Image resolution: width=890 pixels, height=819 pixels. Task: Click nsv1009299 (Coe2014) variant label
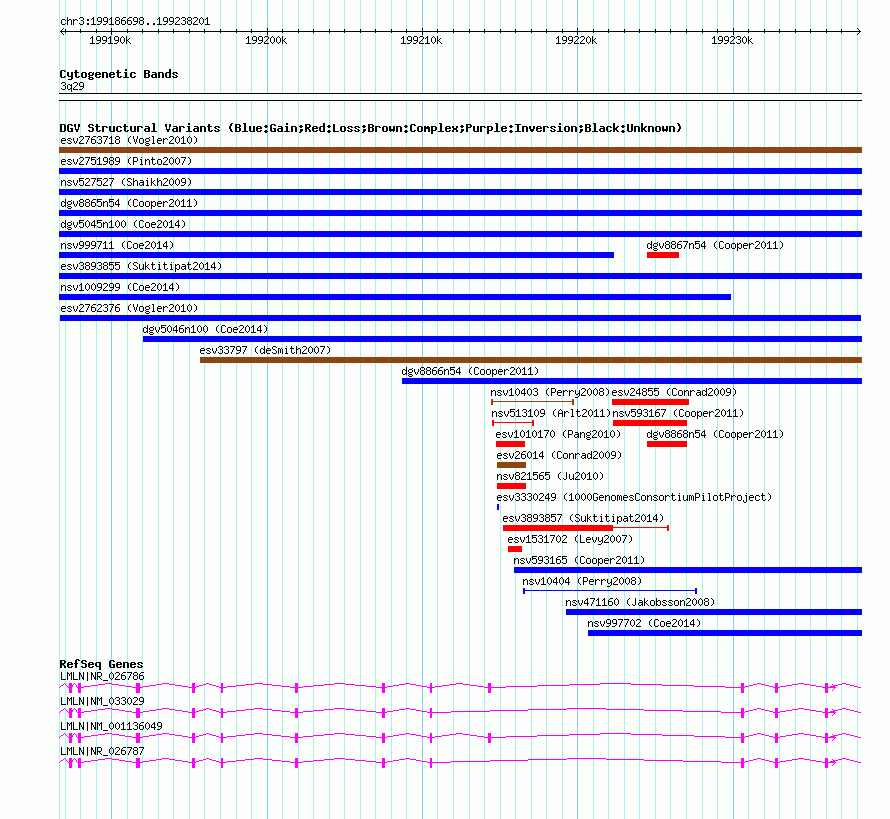pyautogui.click(x=120, y=287)
